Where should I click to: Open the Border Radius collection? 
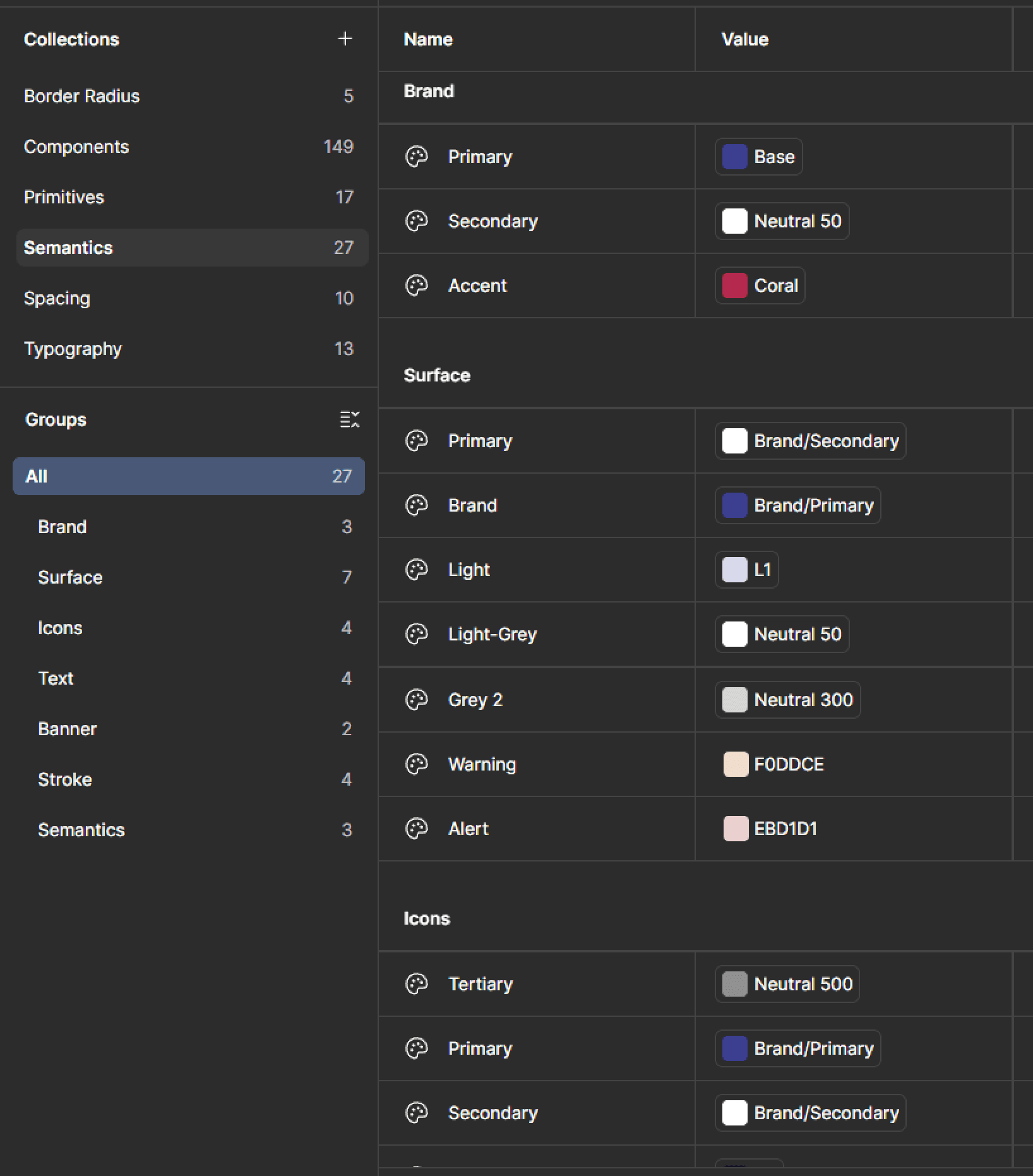[192, 96]
